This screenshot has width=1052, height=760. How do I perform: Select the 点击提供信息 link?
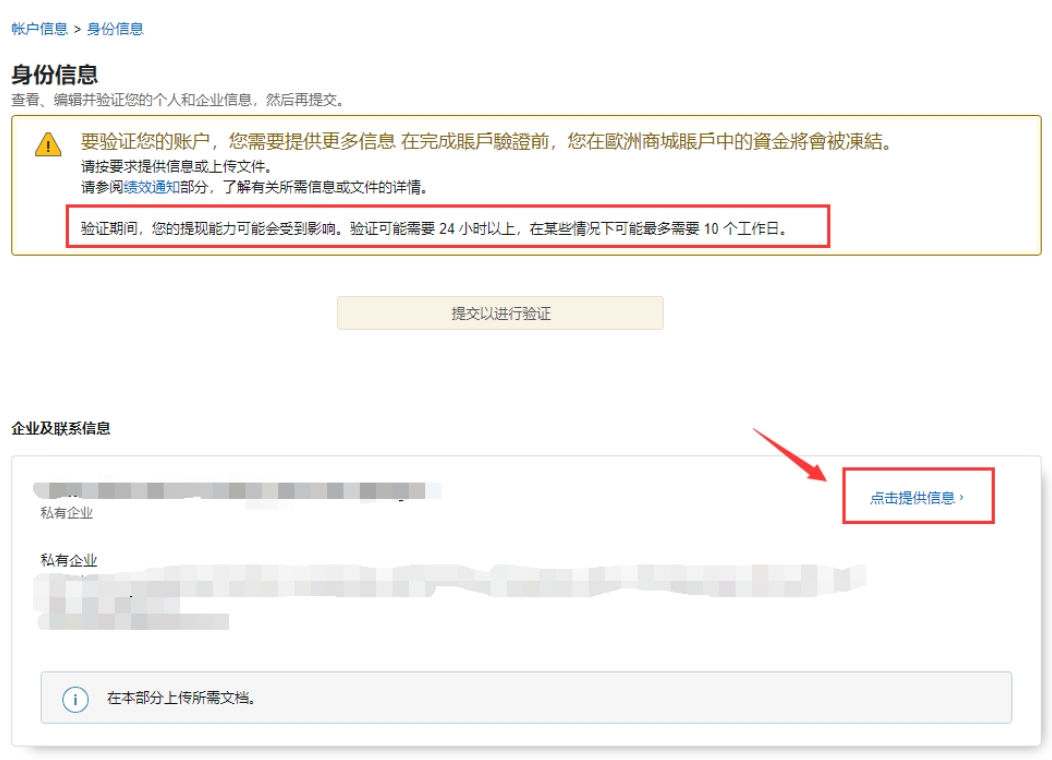pos(912,498)
